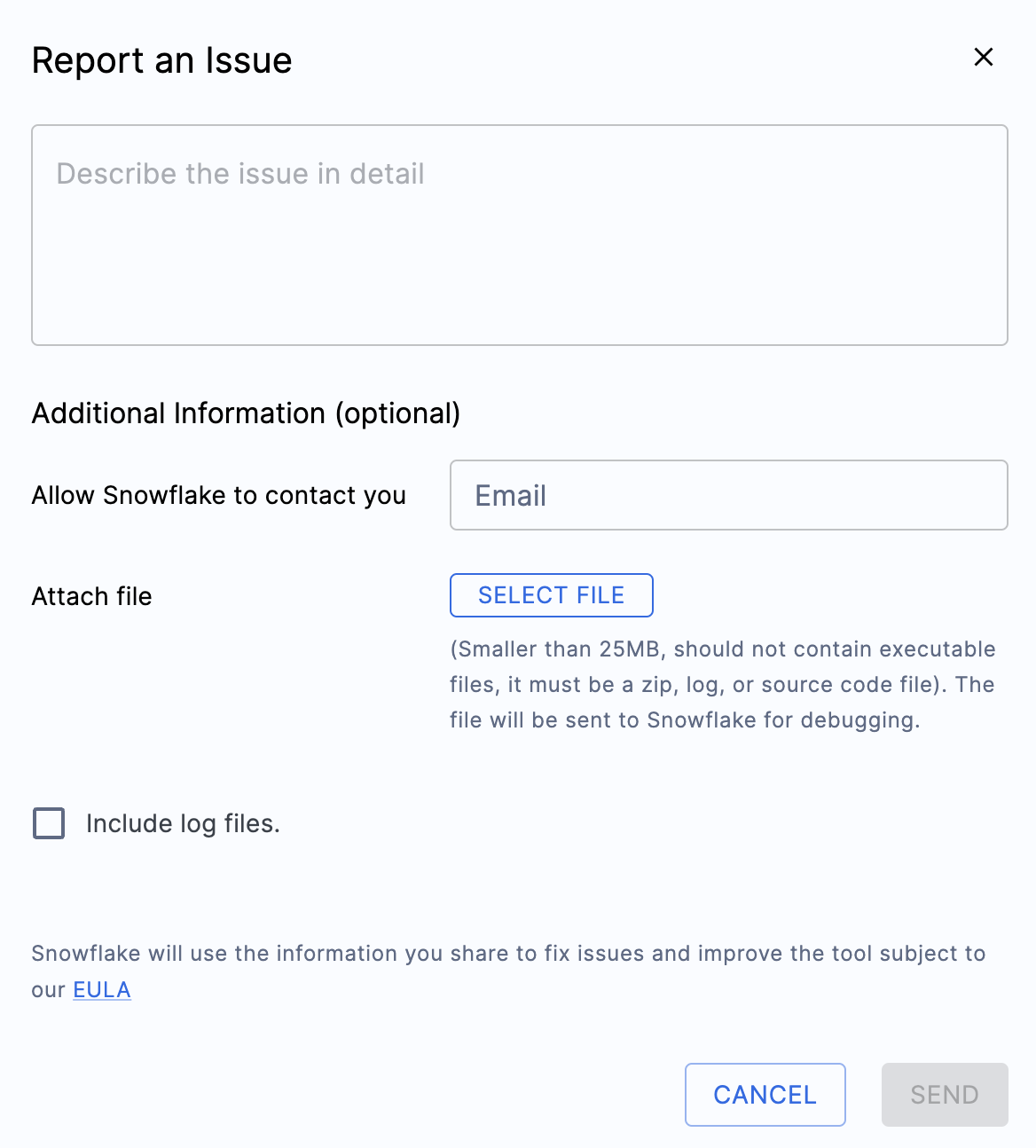Attach a file for Snowflake debugging
This screenshot has height=1148, width=1036.
[551, 595]
